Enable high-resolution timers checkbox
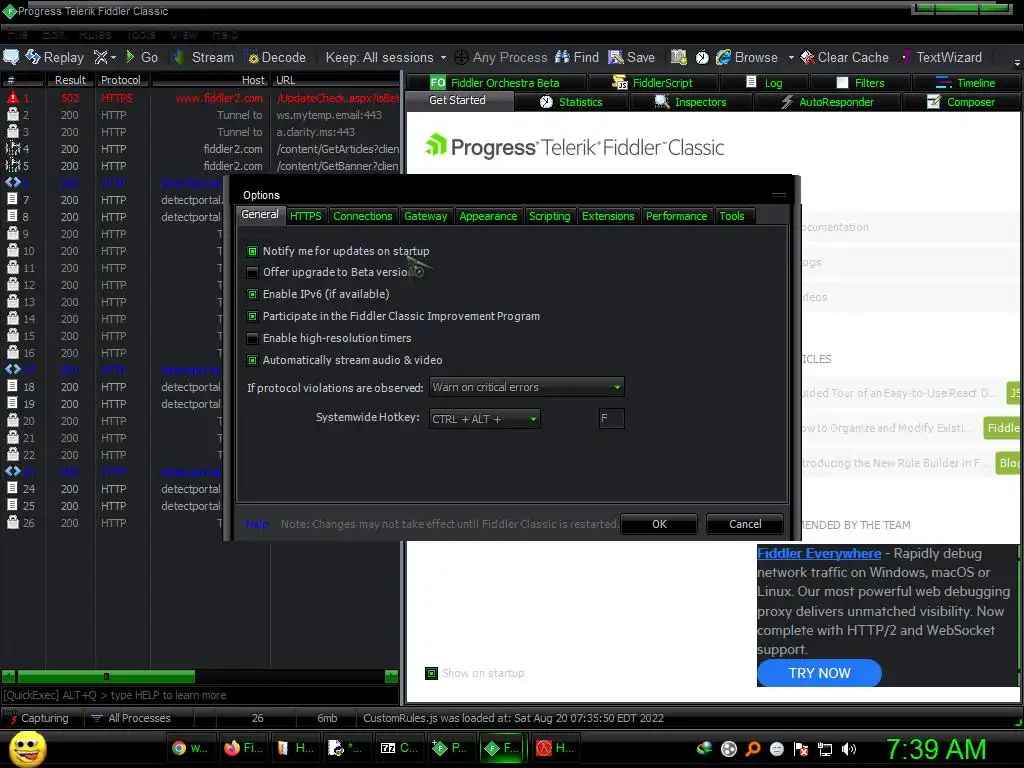Screen dimensions: 1024x768 252,338
